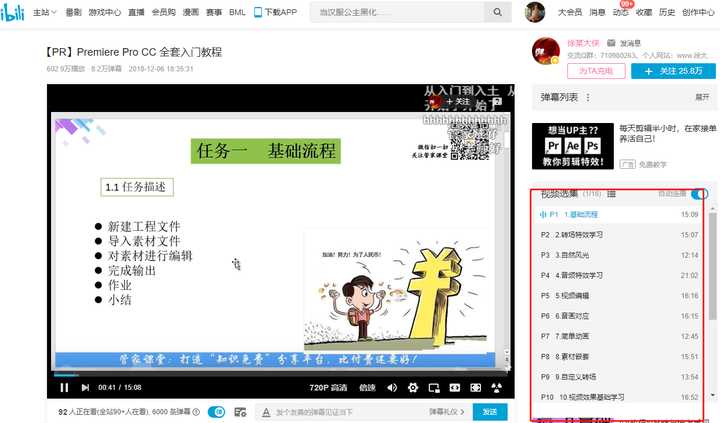Click the 为TA充电 button
This screenshot has height=423, width=720.
pos(596,71)
